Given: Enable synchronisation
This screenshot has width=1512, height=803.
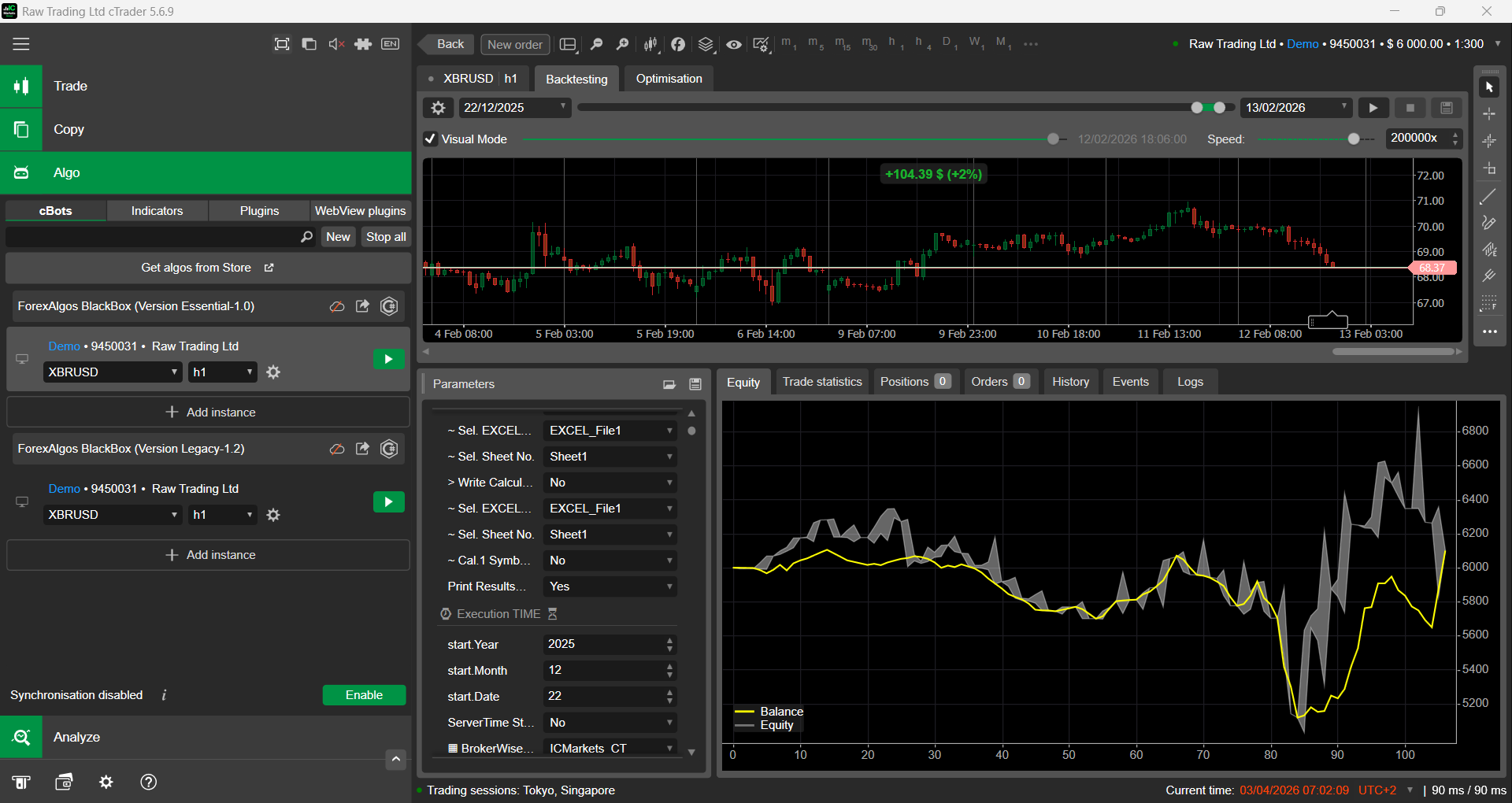Looking at the screenshot, I should pos(364,695).
